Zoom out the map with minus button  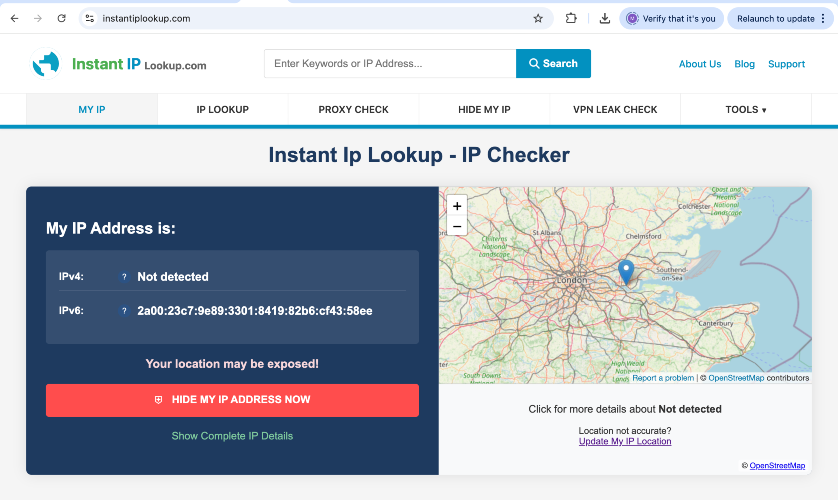coord(457,226)
